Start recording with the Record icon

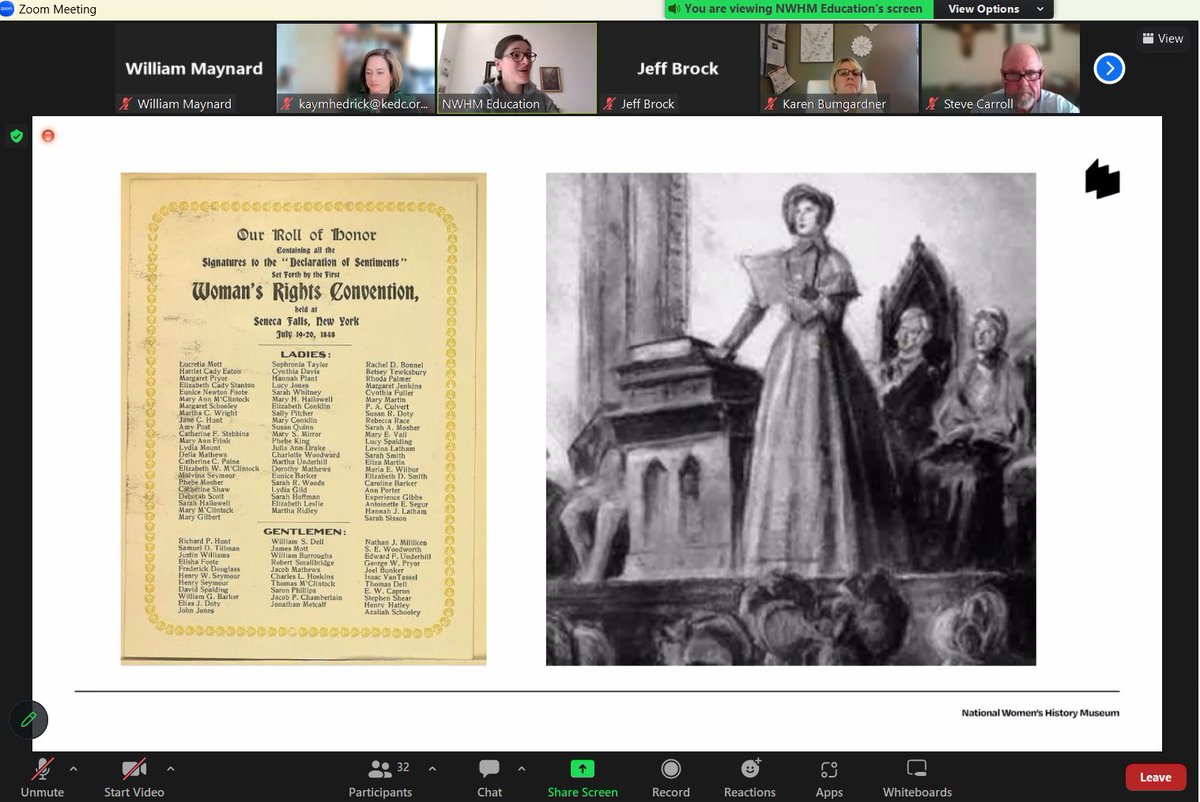(670, 777)
